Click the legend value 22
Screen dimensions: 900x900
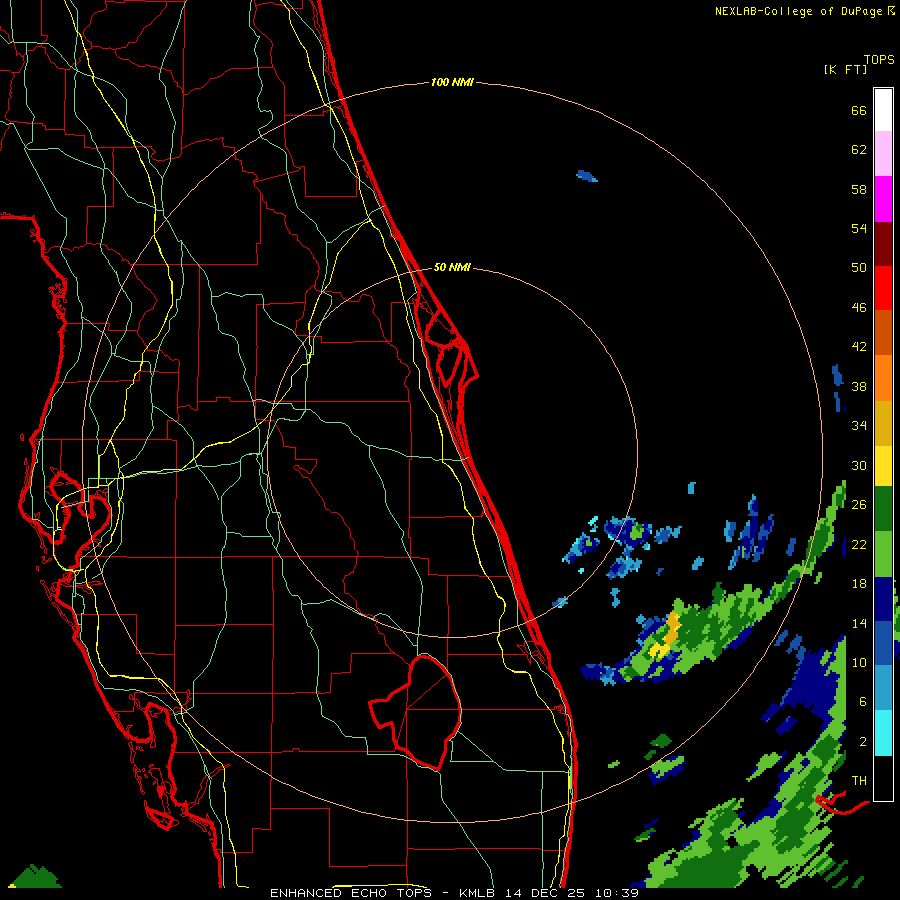tap(859, 545)
